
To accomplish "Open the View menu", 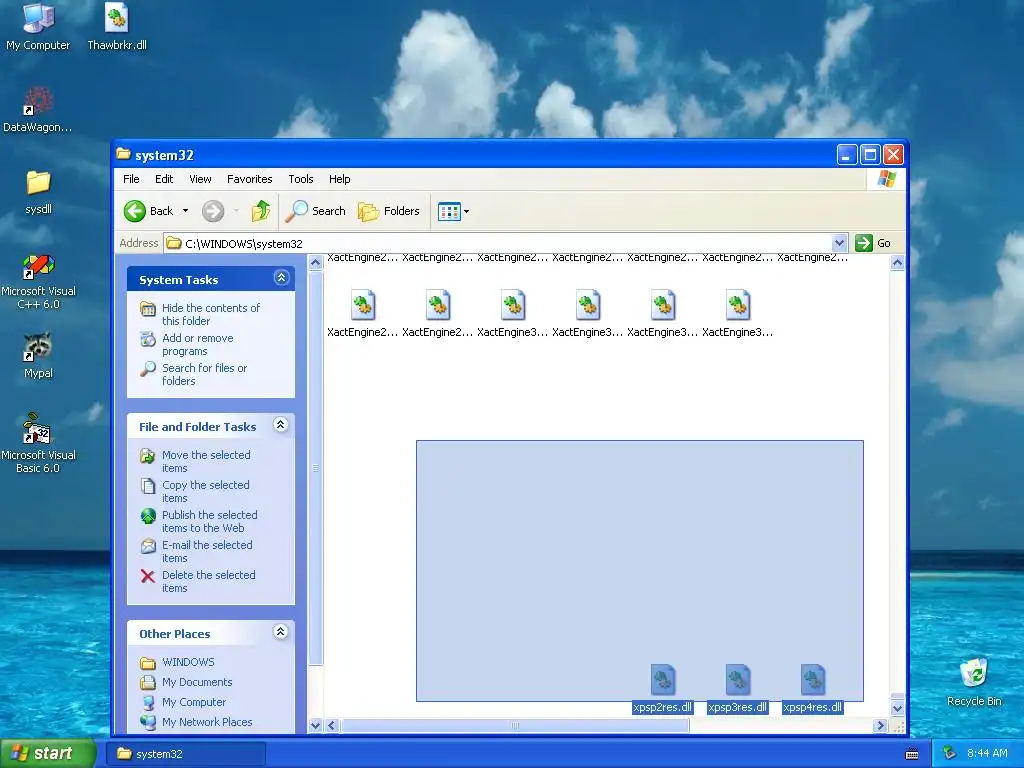I will 200,179.
